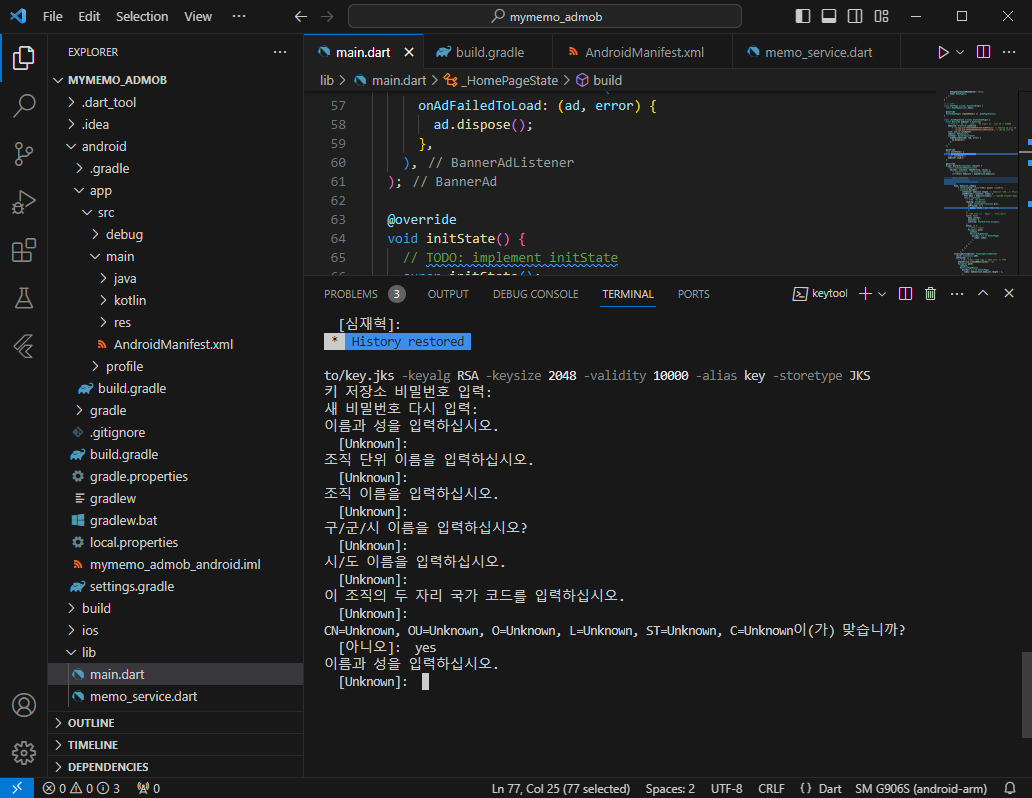
Task: Click the terminal vertical scrollbar thumb
Action: pos(1025,695)
